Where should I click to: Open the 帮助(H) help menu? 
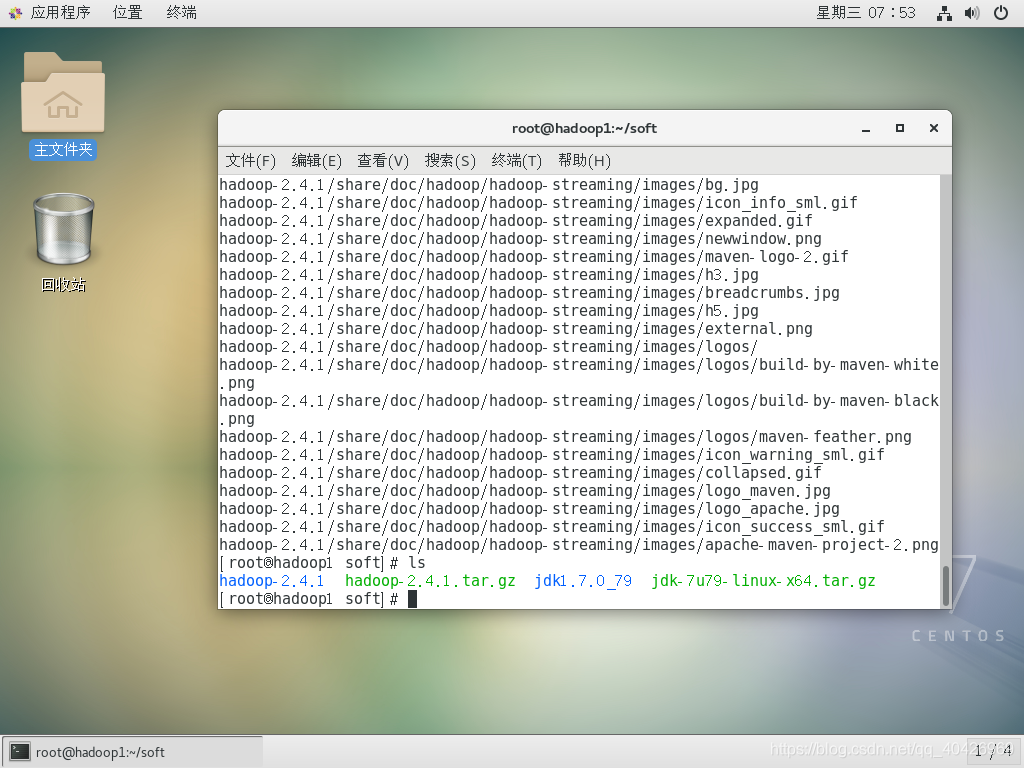(x=584, y=161)
